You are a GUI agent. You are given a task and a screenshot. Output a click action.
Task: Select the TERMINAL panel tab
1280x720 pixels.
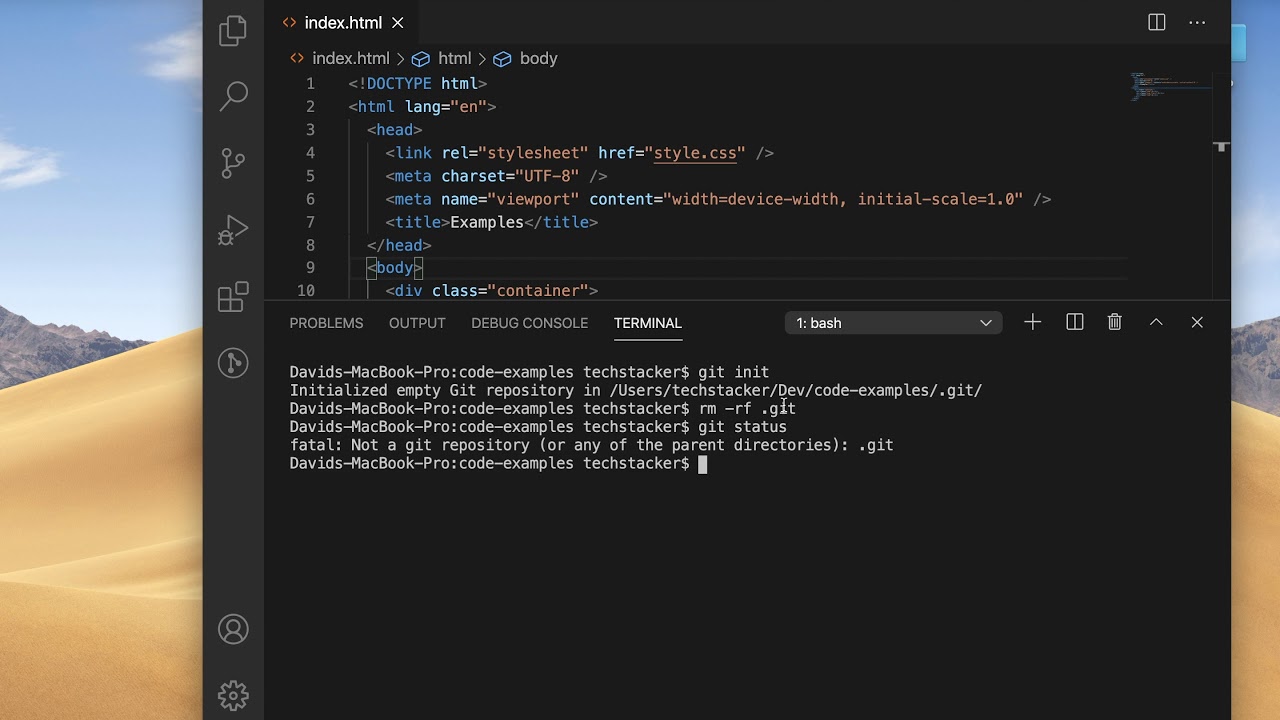(x=648, y=323)
